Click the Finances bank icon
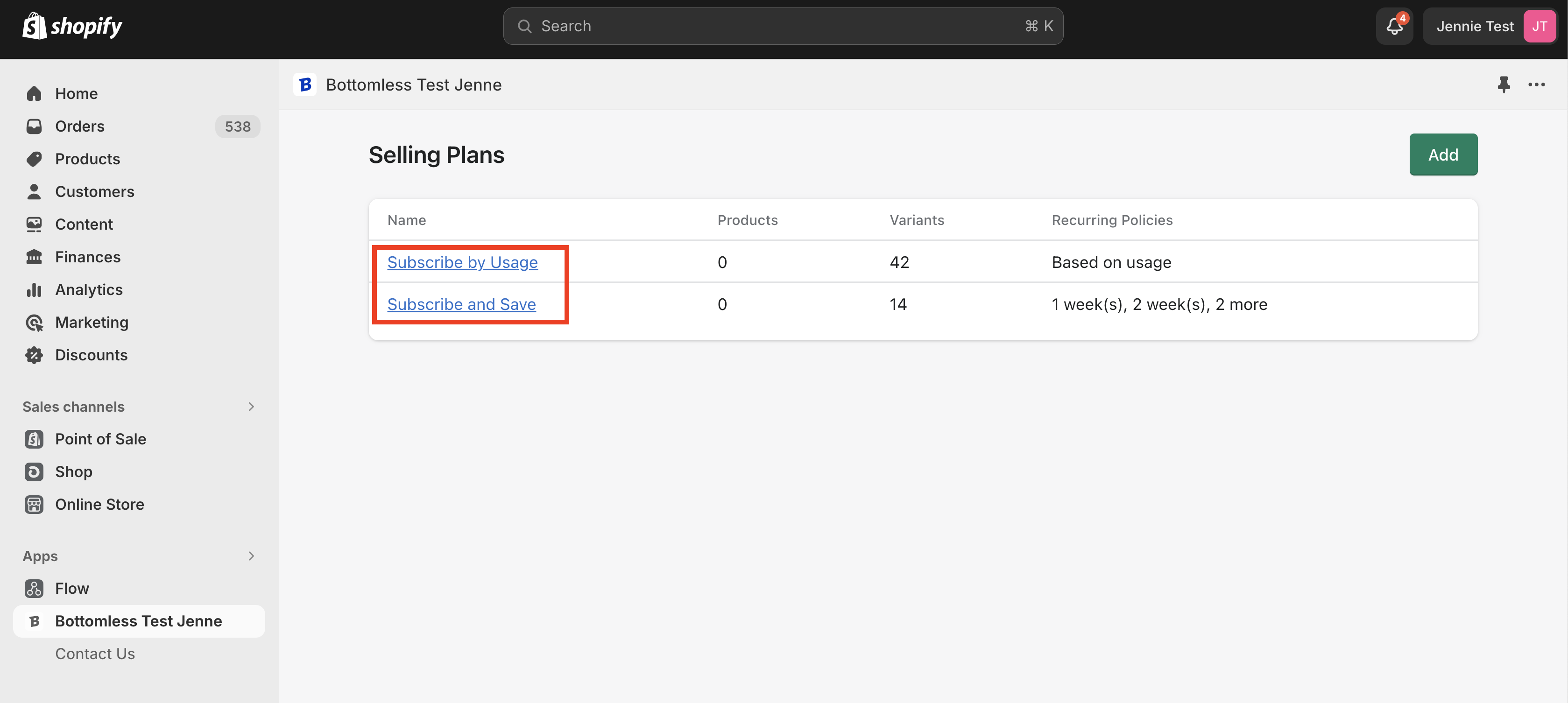The image size is (1568, 703). pyautogui.click(x=34, y=257)
